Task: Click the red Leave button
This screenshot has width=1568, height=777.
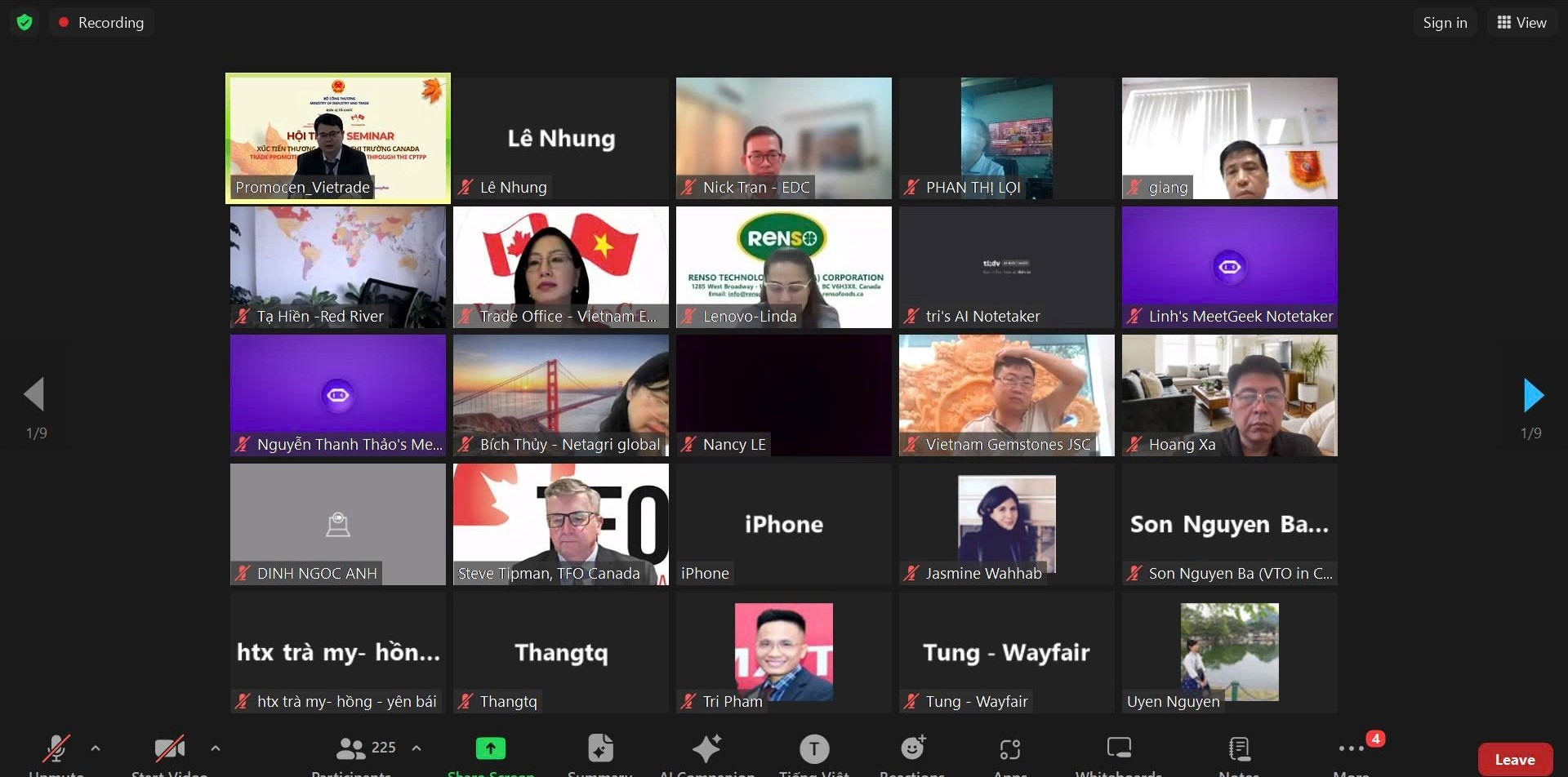Action: coord(1514,759)
